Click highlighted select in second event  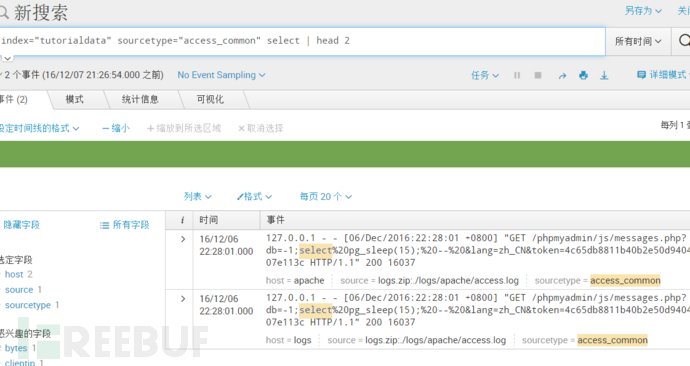tap(316, 310)
